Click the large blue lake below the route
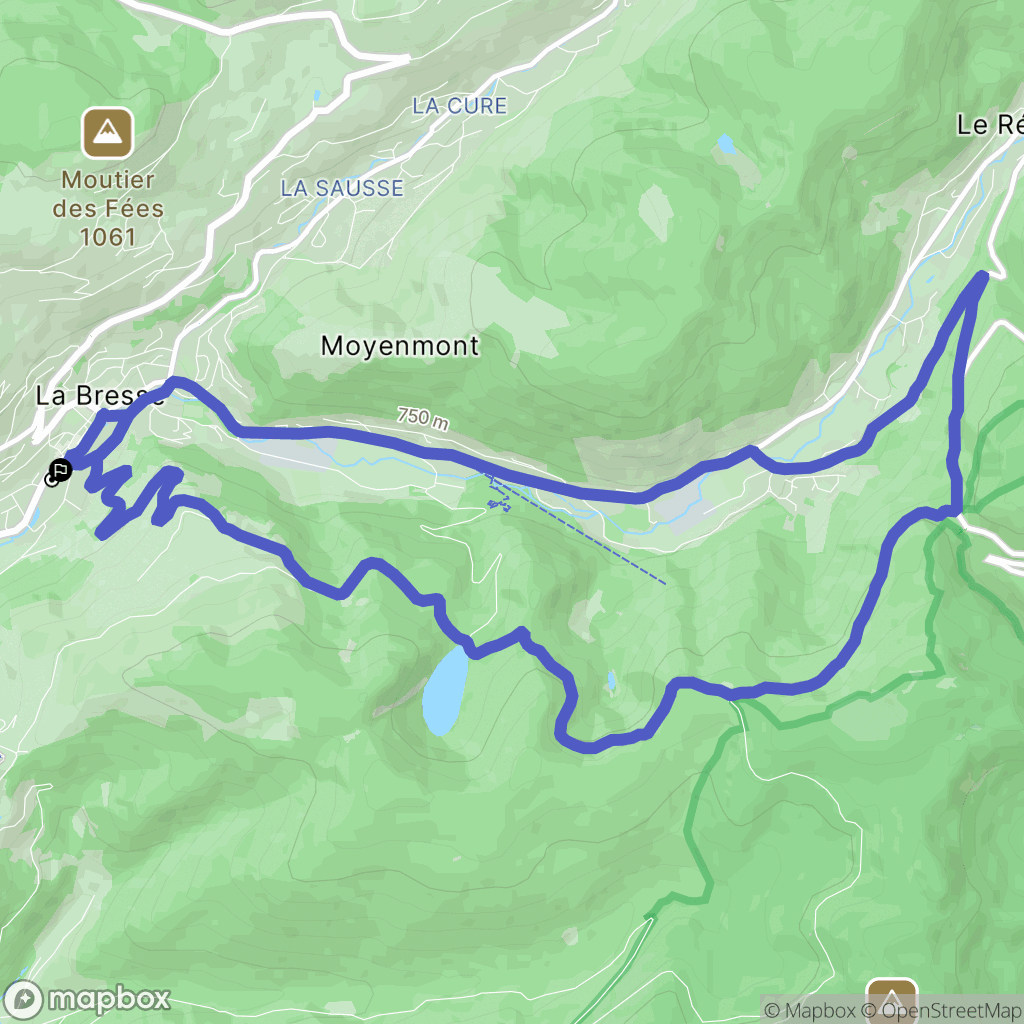 pyautogui.click(x=445, y=691)
